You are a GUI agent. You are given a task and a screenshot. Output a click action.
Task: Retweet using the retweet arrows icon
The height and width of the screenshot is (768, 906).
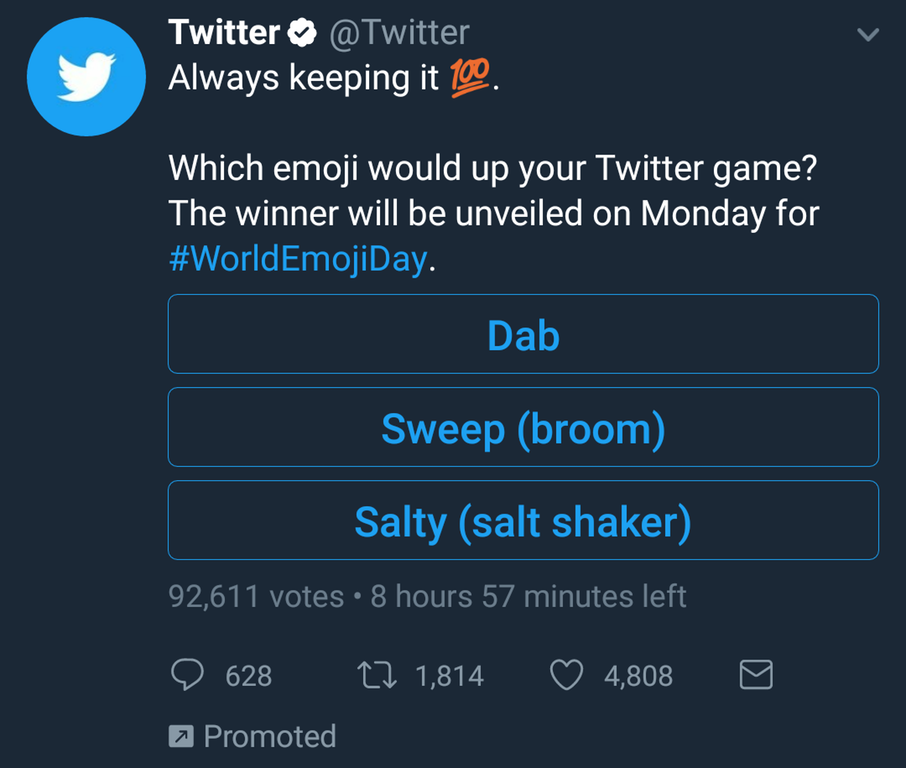point(377,676)
